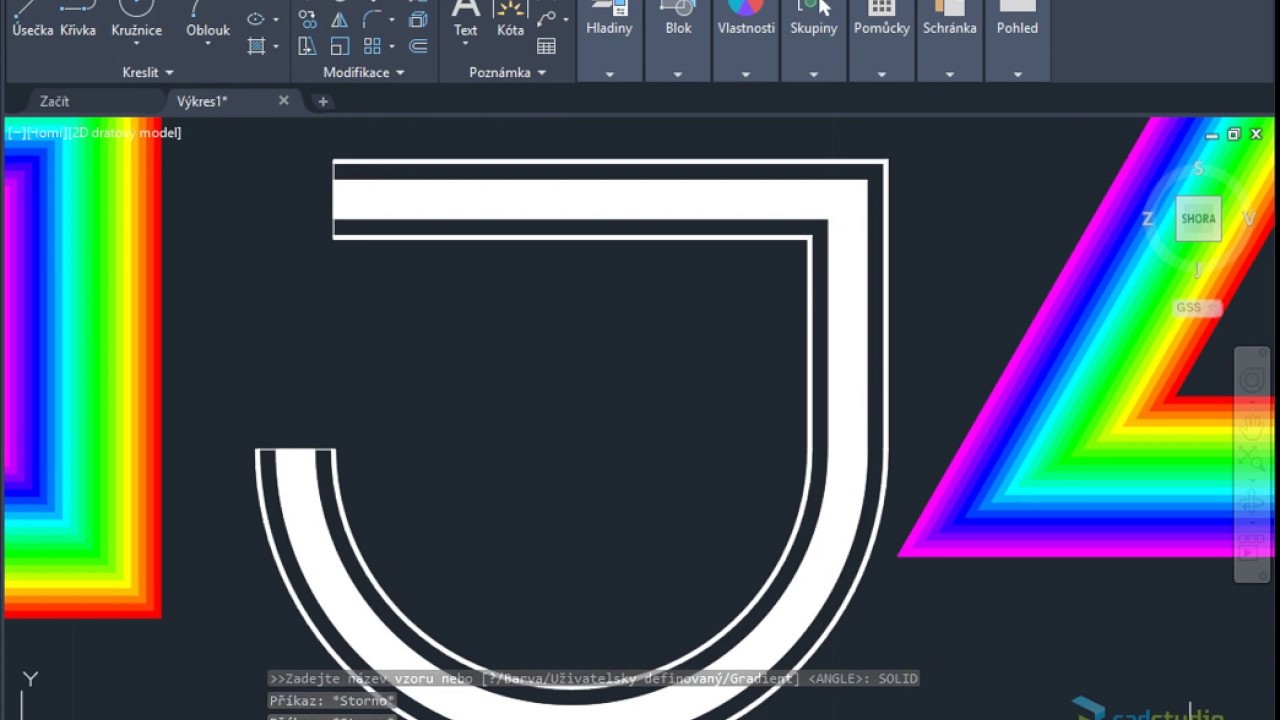This screenshot has width=1280, height=720.
Task: Open the ellipse tool dropdown arrow
Action: [276, 20]
